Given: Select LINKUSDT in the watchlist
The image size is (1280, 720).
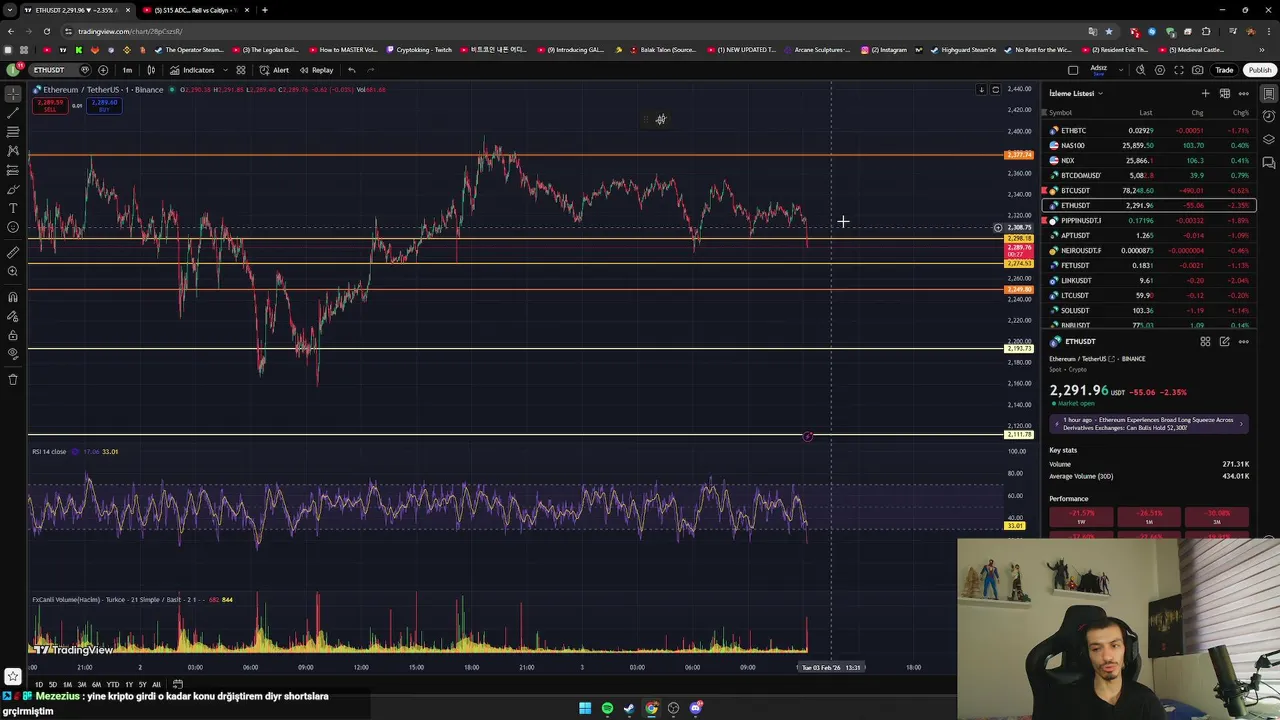Looking at the screenshot, I should (1148, 280).
